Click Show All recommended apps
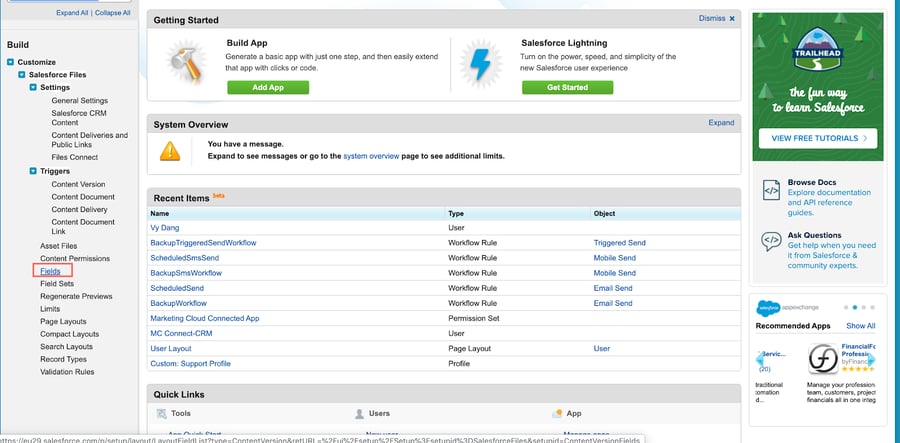The height and width of the screenshot is (443, 900). tap(860, 325)
